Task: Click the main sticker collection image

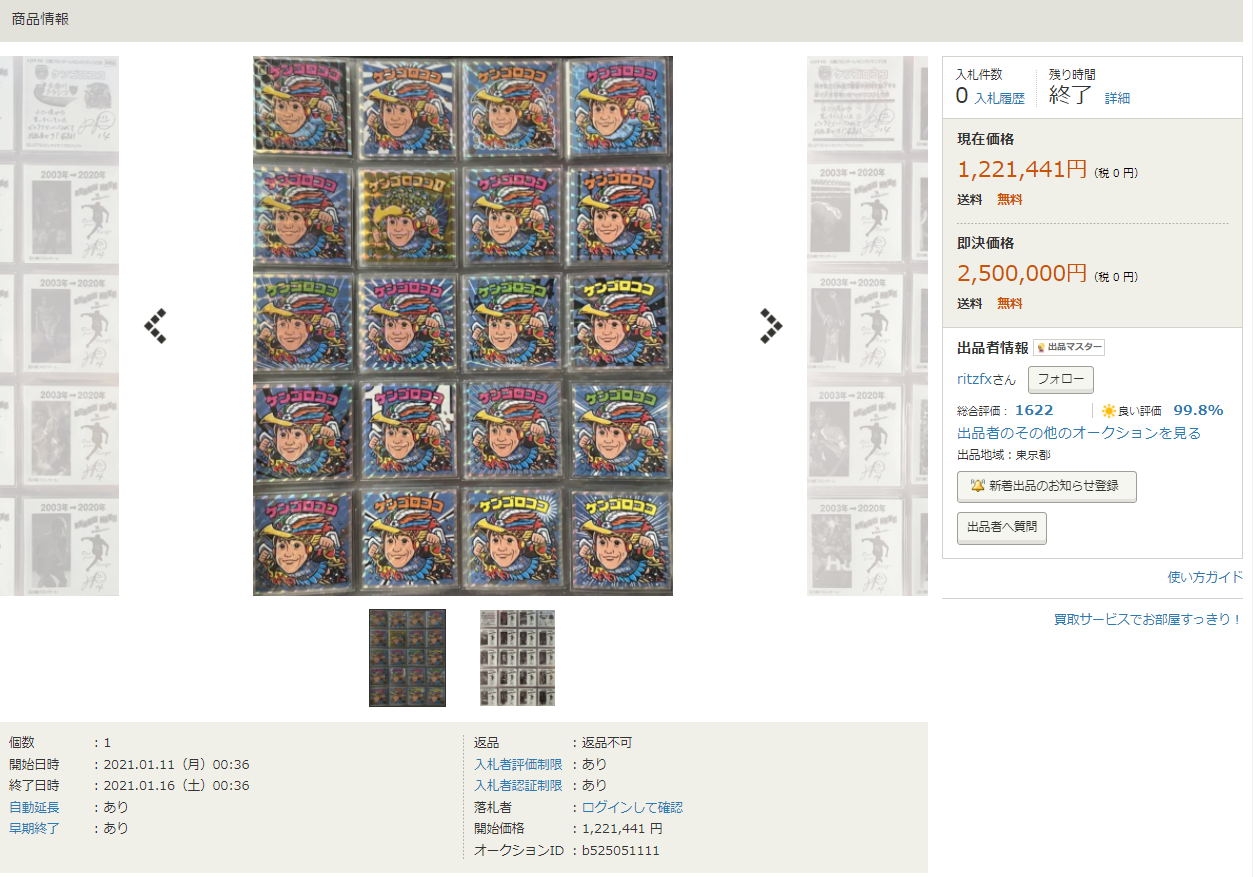Action: pyautogui.click(x=463, y=326)
